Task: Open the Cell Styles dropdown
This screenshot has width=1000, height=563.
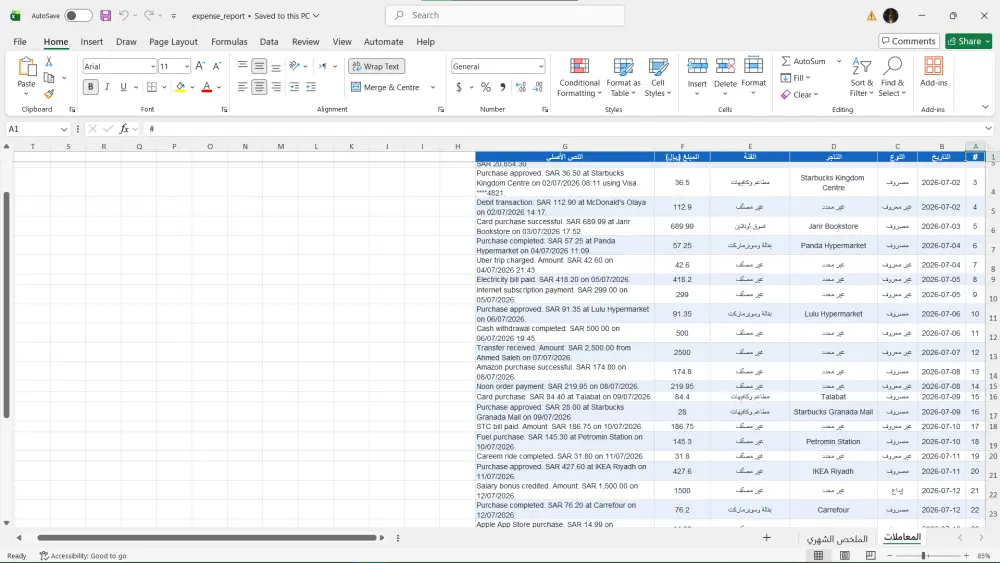Action: click(658, 77)
